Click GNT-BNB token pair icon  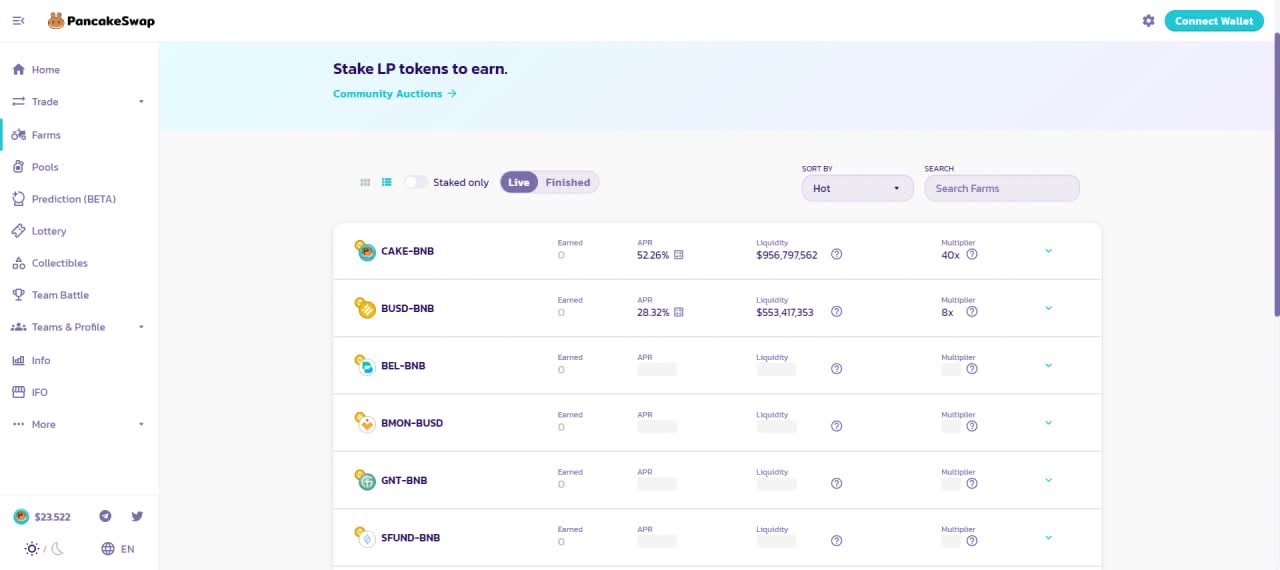pos(365,480)
